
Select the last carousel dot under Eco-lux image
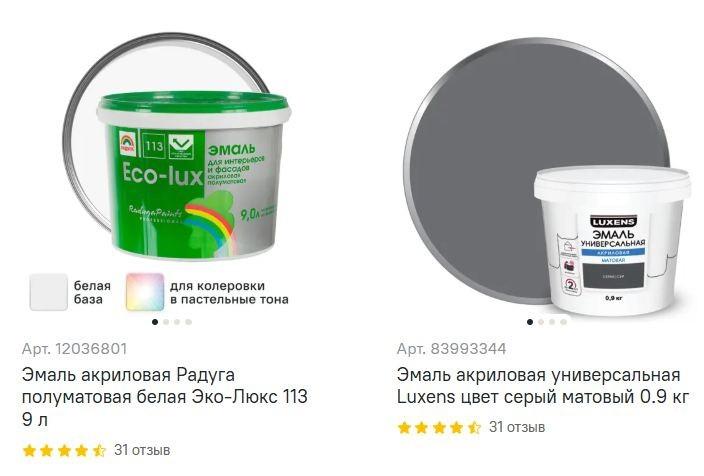[x=189, y=322]
